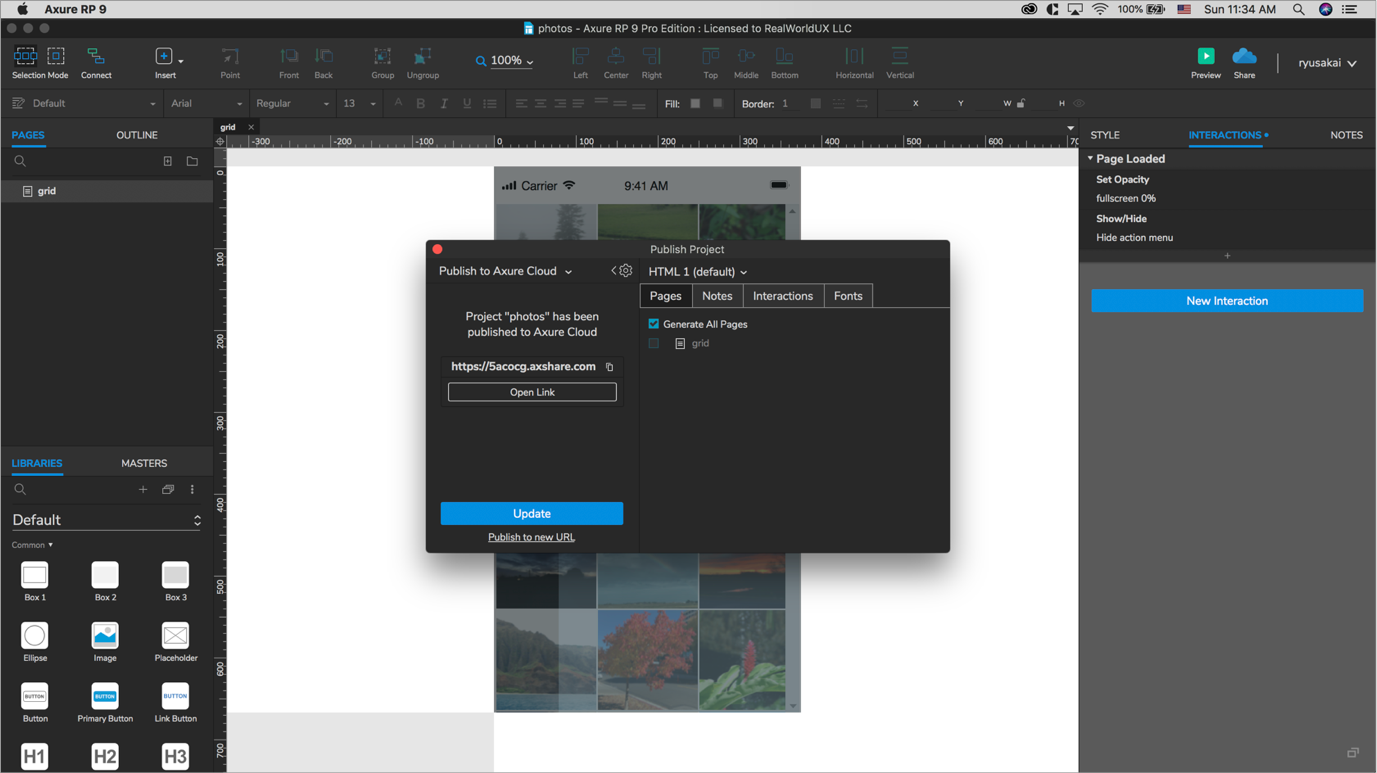The image size is (1377, 773).
Task: Select the Notes tab in Publish dialog
Action: pos(717,296)
